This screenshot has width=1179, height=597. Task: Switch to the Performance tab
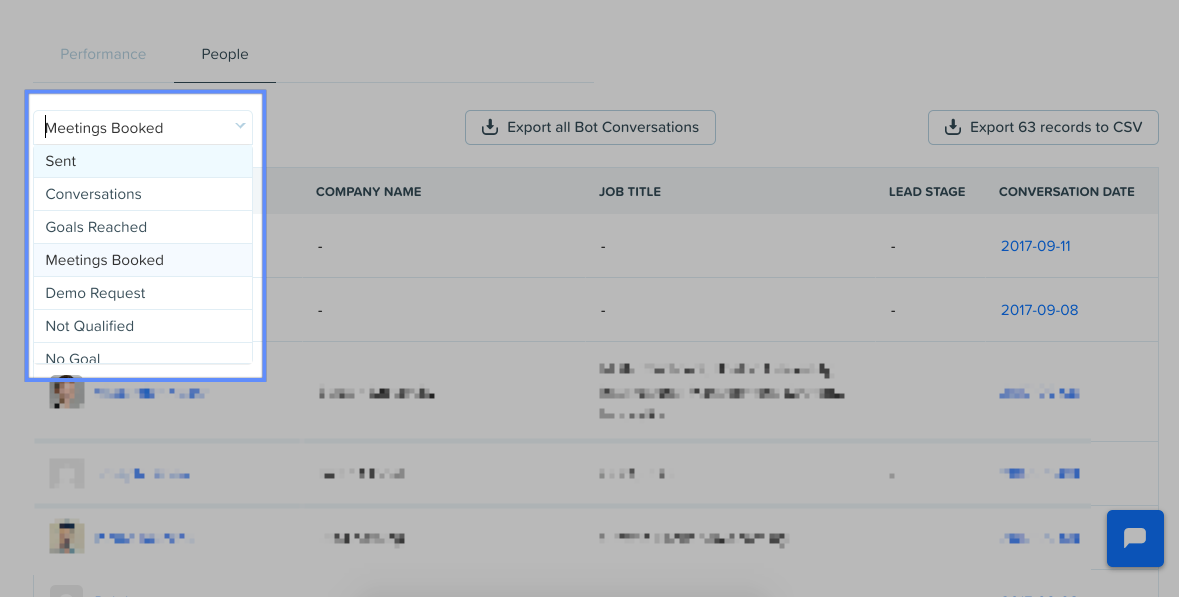coord(103,54)
